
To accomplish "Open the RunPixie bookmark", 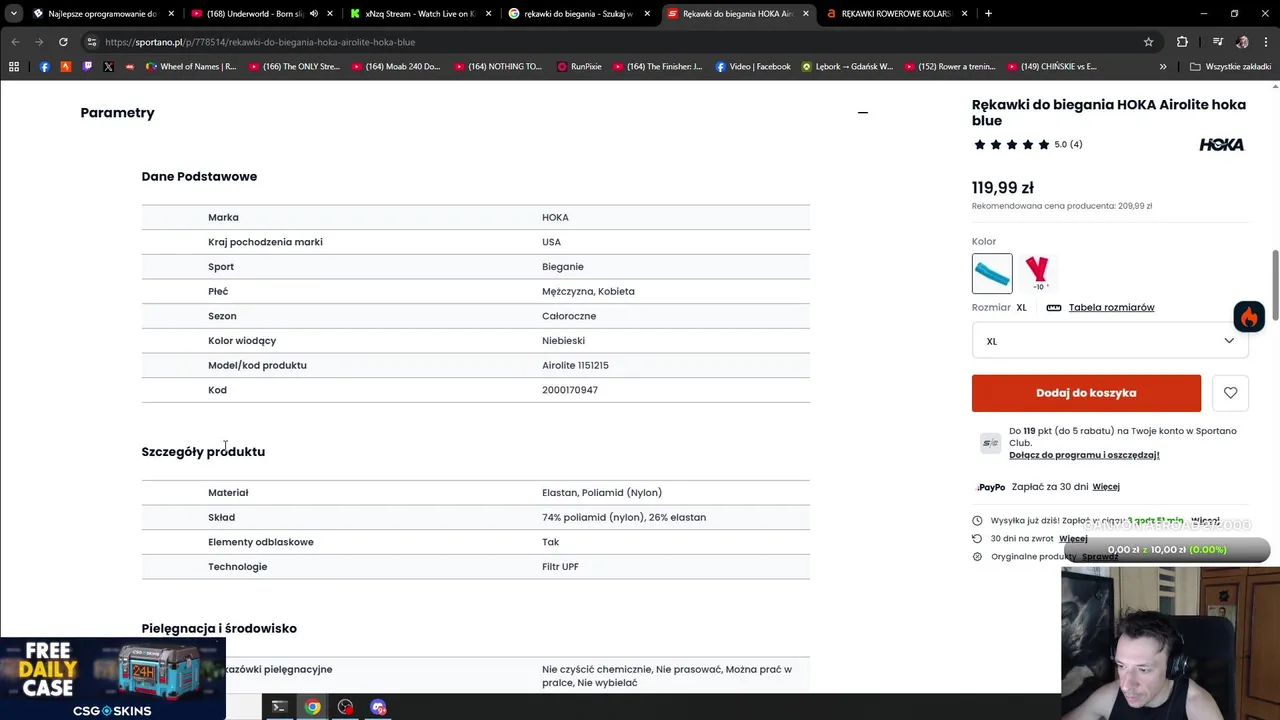I will point(579,67).
